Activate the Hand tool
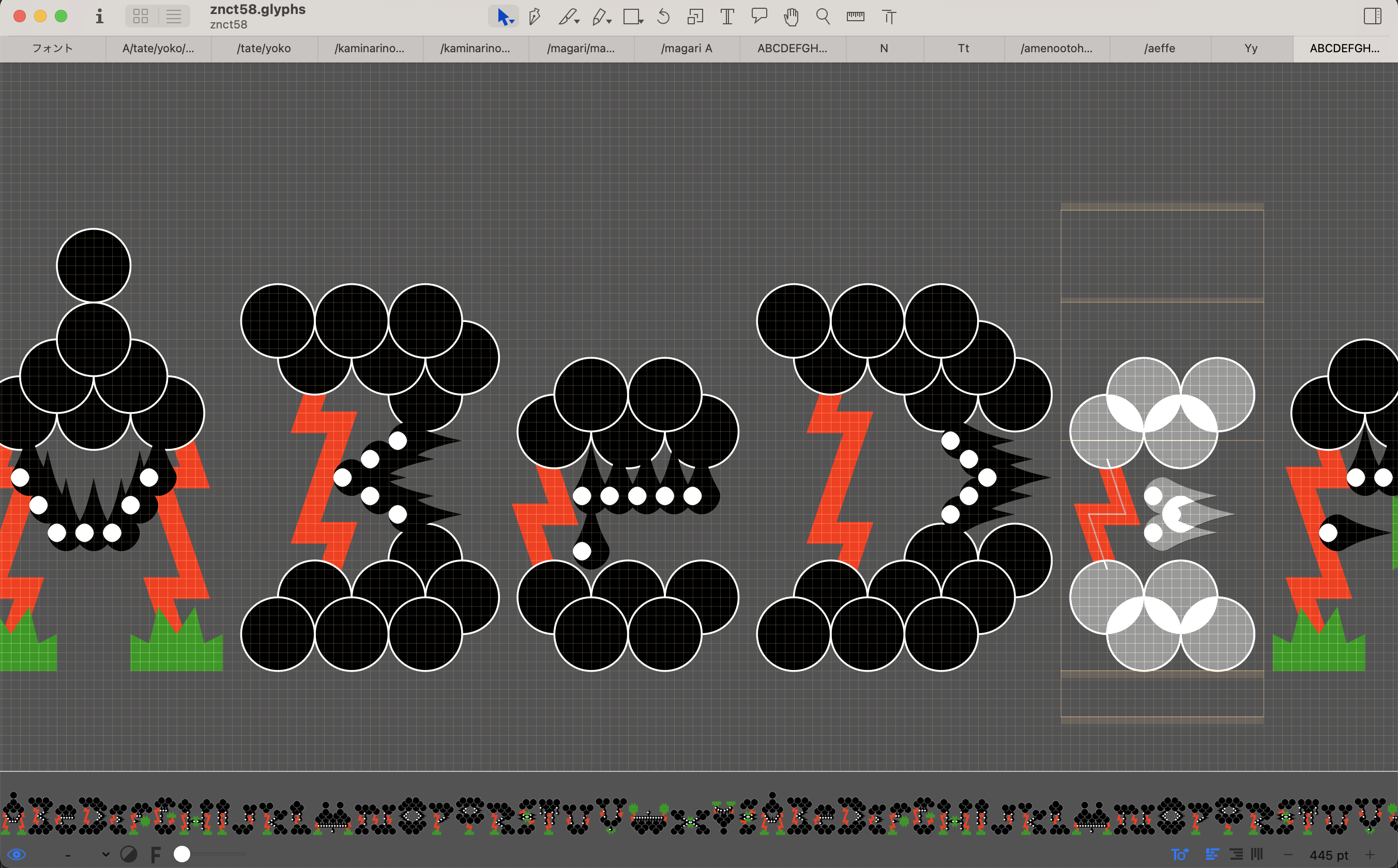The image size is (1398, 868). (x=791, y=17)
